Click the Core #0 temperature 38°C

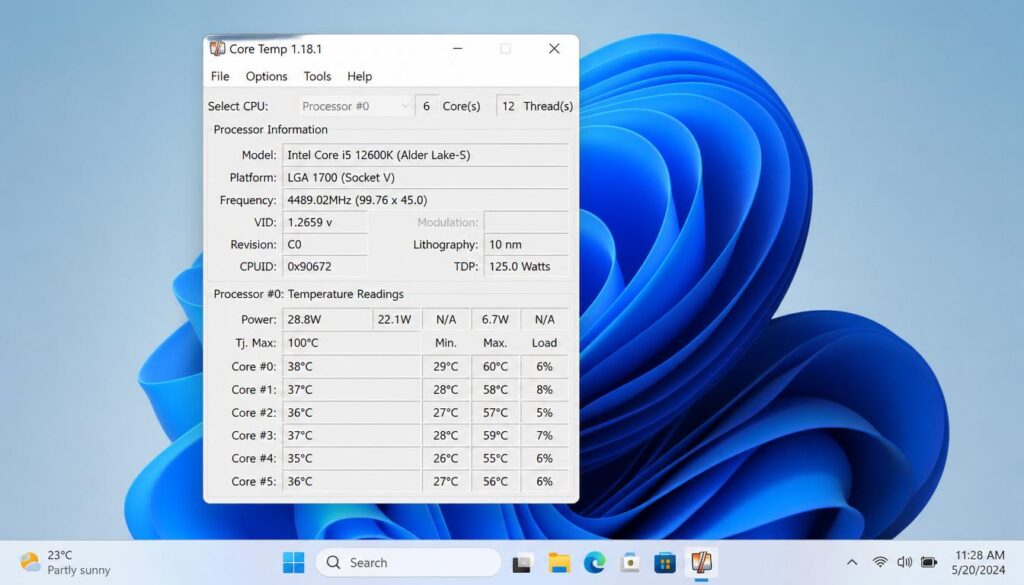click(351, 366)
